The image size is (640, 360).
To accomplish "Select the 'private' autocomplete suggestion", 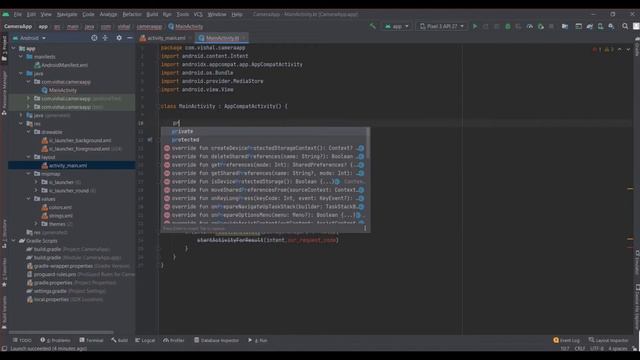I will tap(264, 131).
